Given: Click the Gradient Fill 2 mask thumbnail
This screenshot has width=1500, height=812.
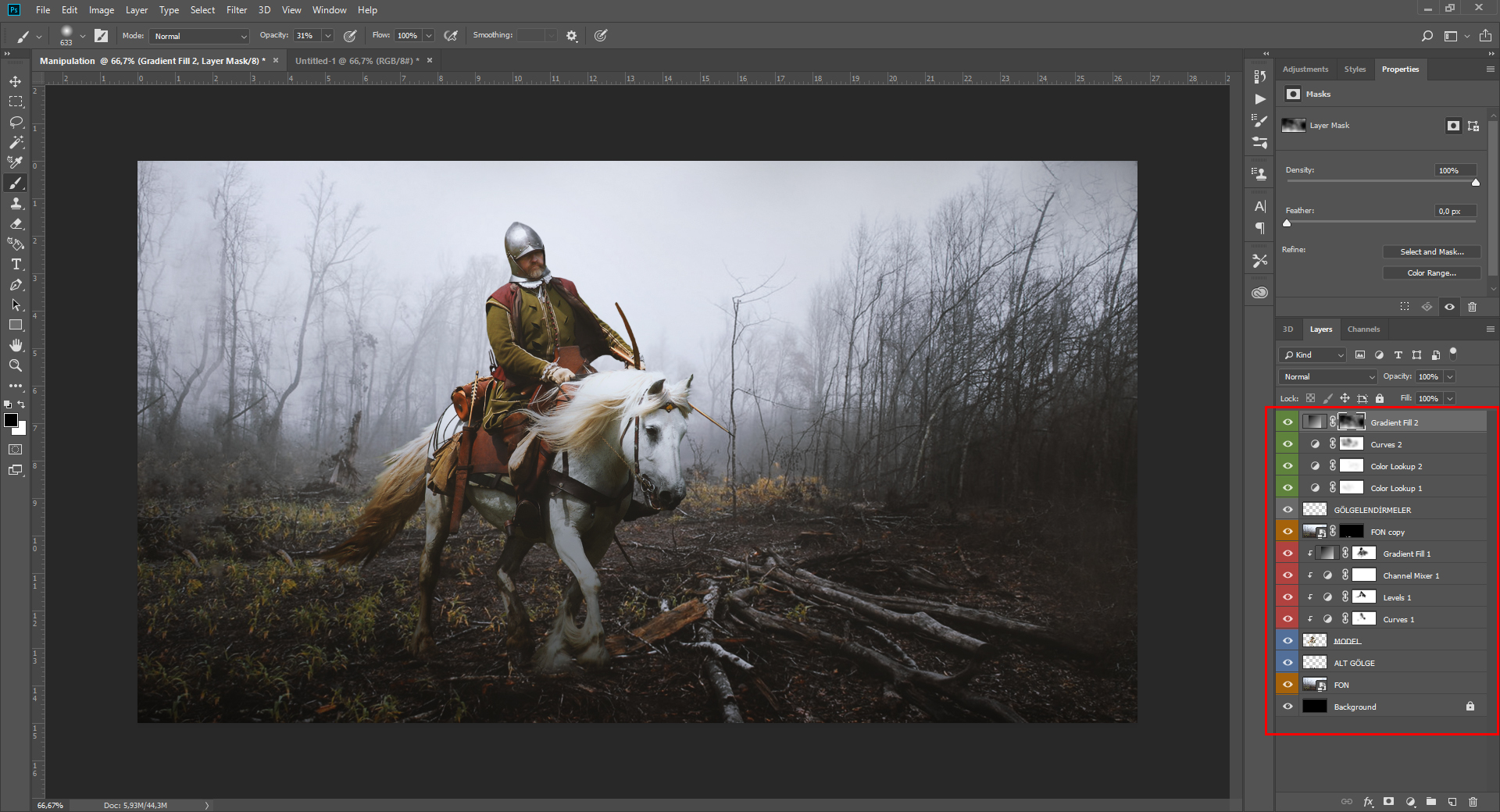Looking at the screenshot, I should click(1352, 422).
